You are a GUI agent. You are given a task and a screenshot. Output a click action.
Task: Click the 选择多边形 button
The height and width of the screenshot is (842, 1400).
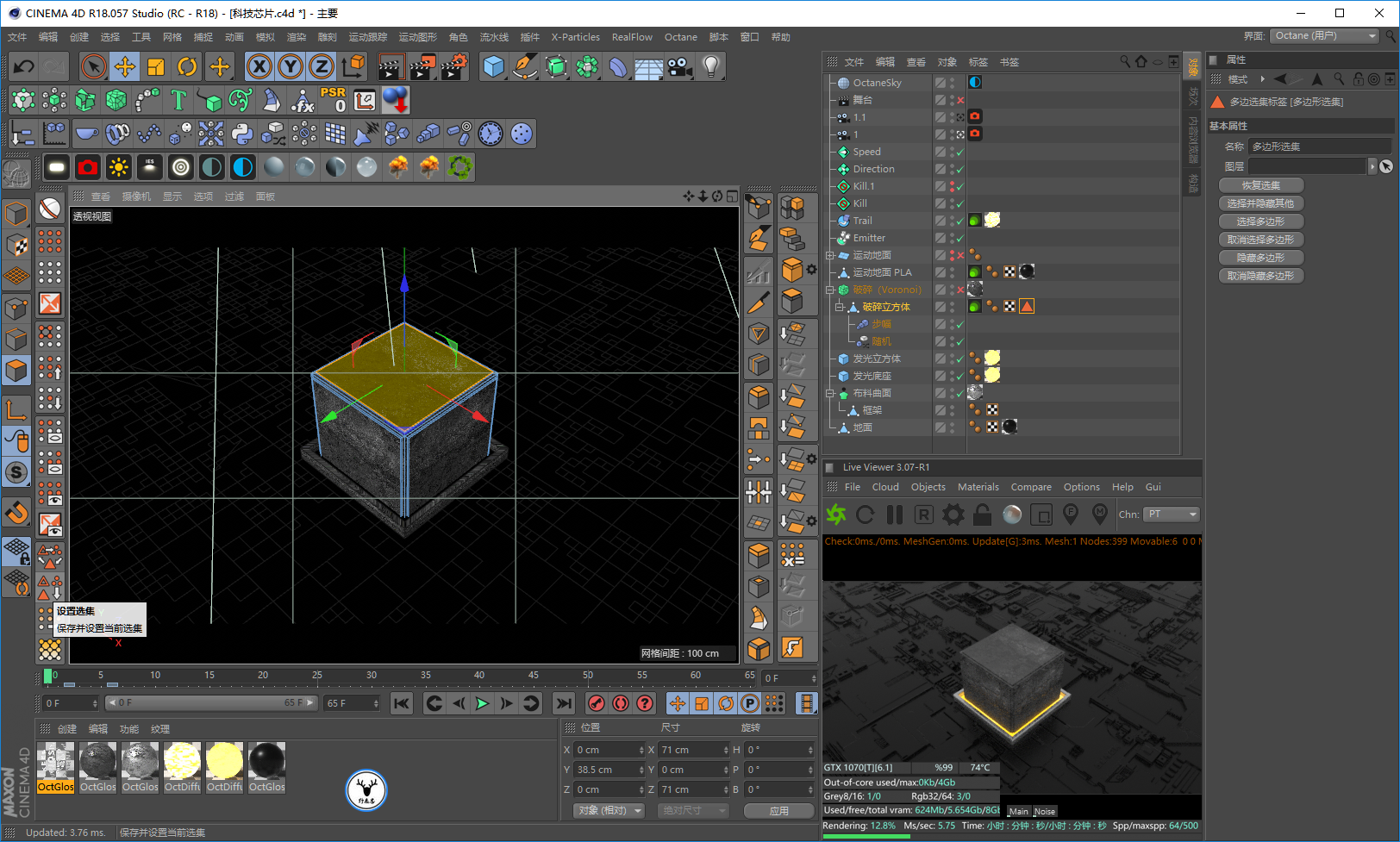point(1261,221)
